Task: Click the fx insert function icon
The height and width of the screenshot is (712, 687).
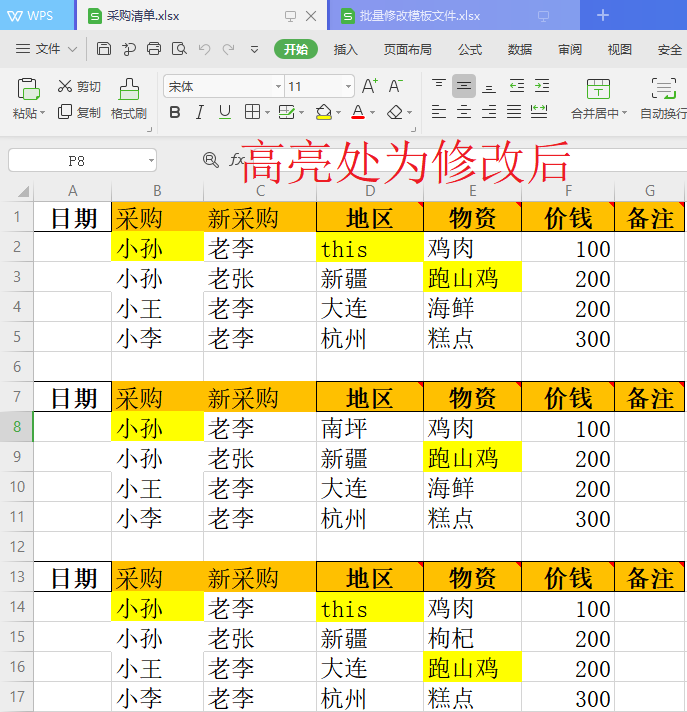Action: [237, 160]
